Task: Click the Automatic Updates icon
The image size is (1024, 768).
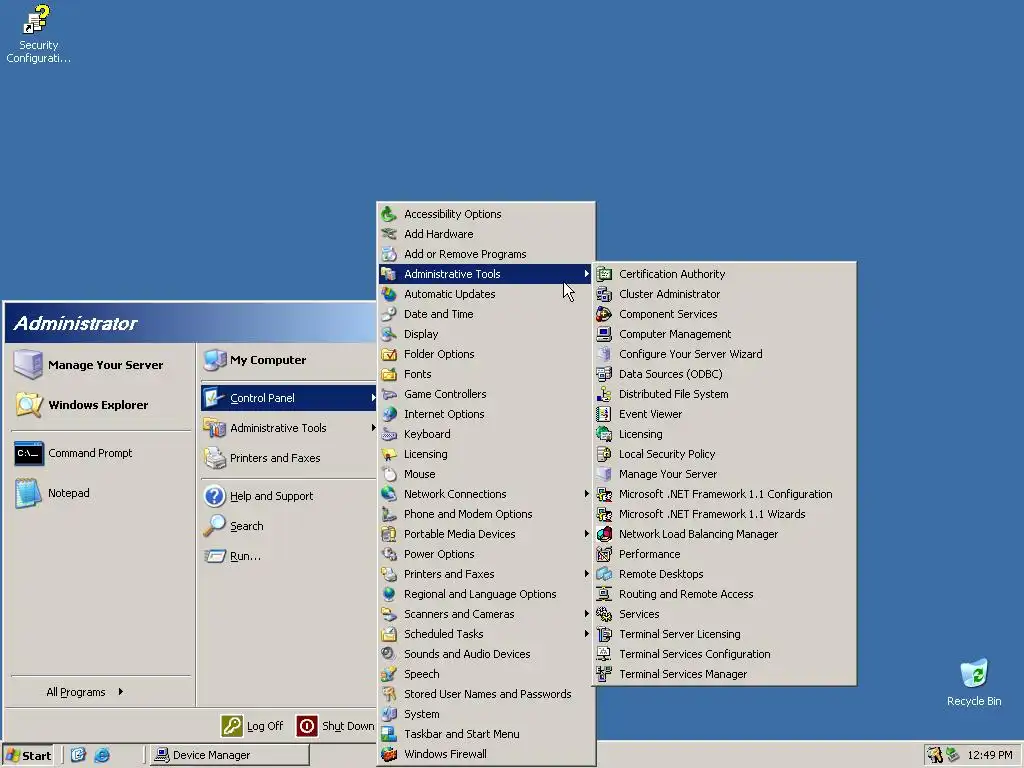Action: [x=389, y=294]
